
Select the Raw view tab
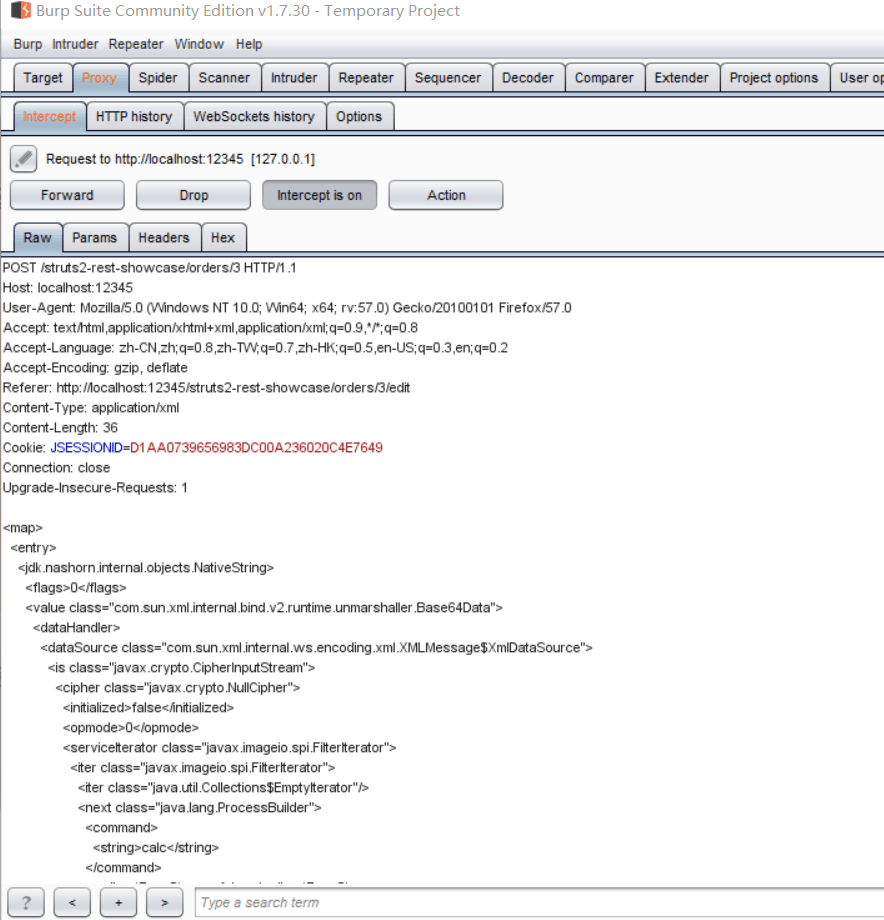38,238
